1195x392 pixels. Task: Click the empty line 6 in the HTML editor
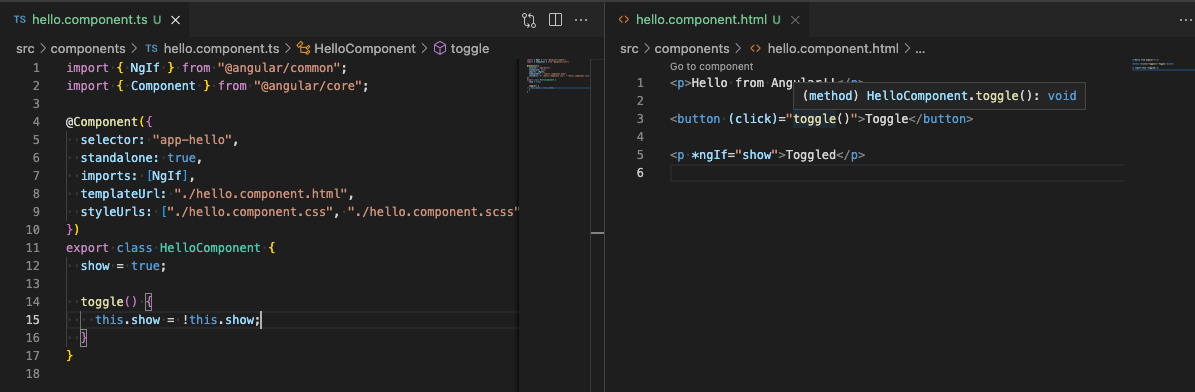coord(897,173)
